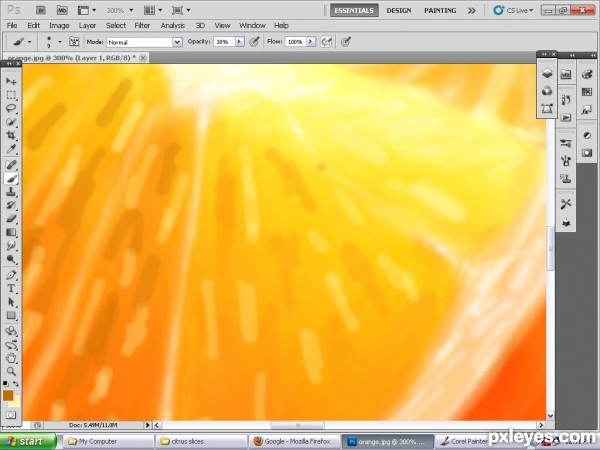This screenshot has width=600, height=450.
Task: Select the Brush tool in toolbox
Action: pos(11,179)
